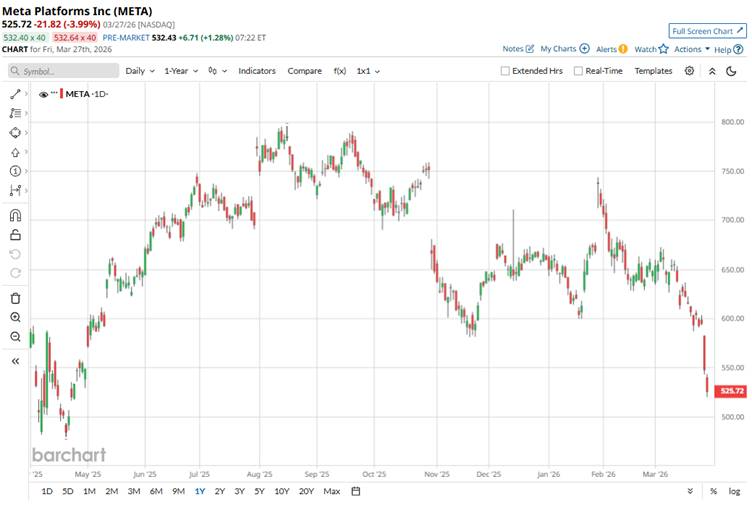Click the Full Screen Chart button
The height and width of the screenshot is (505, 752).
click(x=707, y=31)
